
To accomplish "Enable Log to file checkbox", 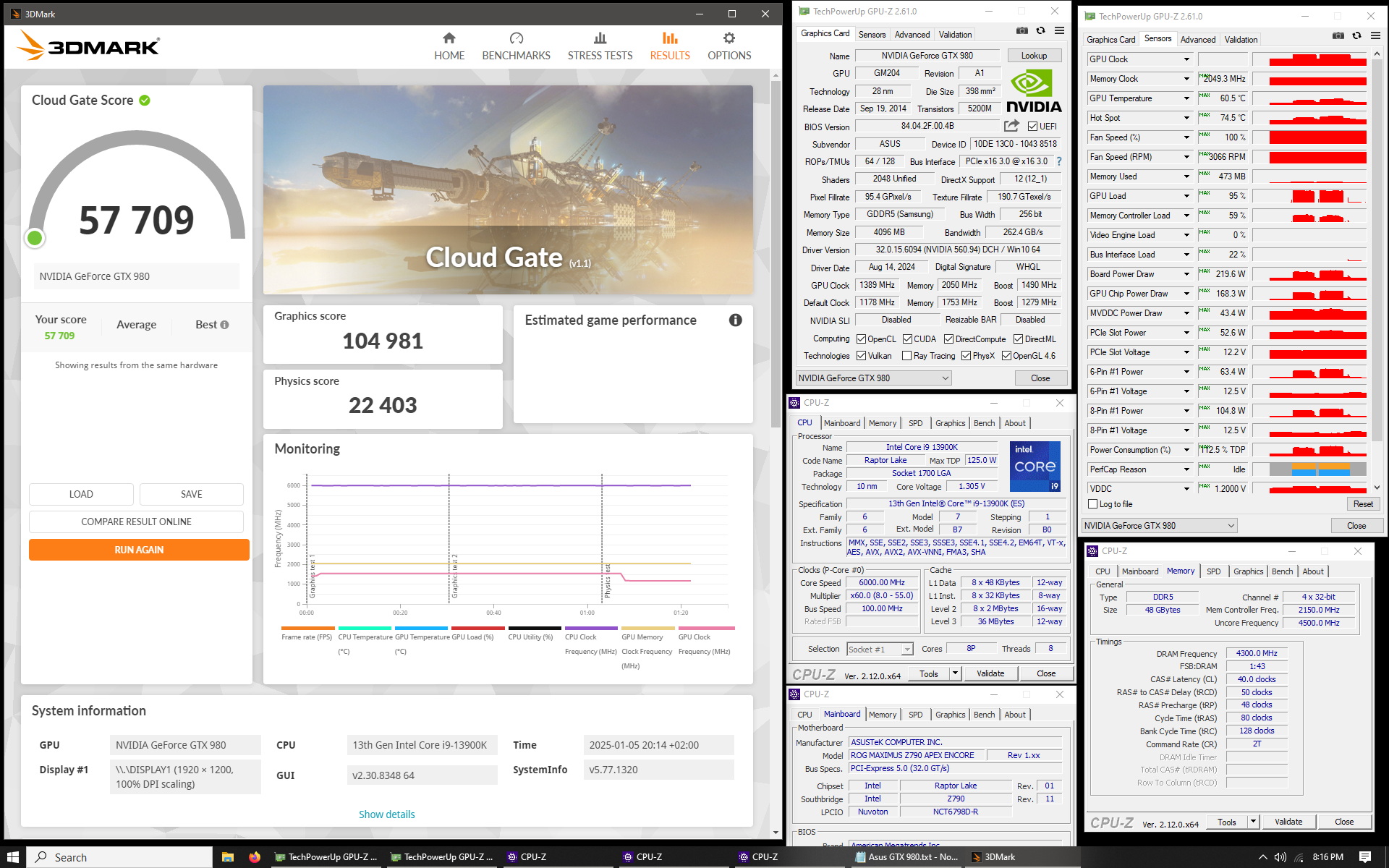I will point(1093,504).
